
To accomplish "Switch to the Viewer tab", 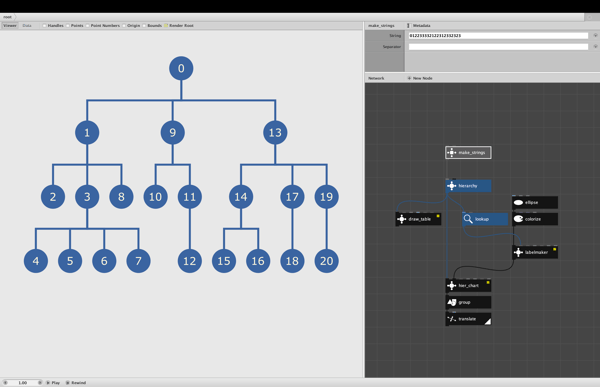I will pos(10,26).
